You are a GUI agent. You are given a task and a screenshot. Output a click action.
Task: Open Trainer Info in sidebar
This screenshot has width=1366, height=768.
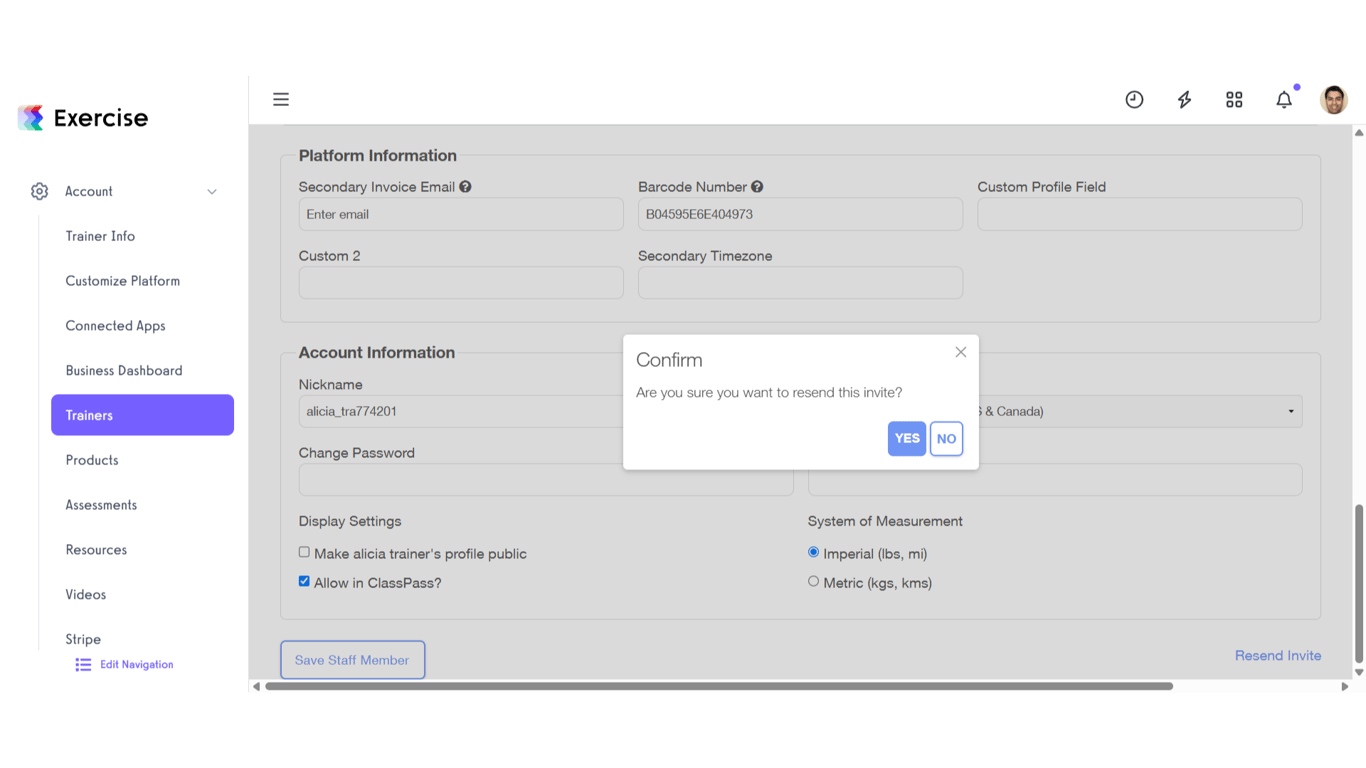[100, 236]
